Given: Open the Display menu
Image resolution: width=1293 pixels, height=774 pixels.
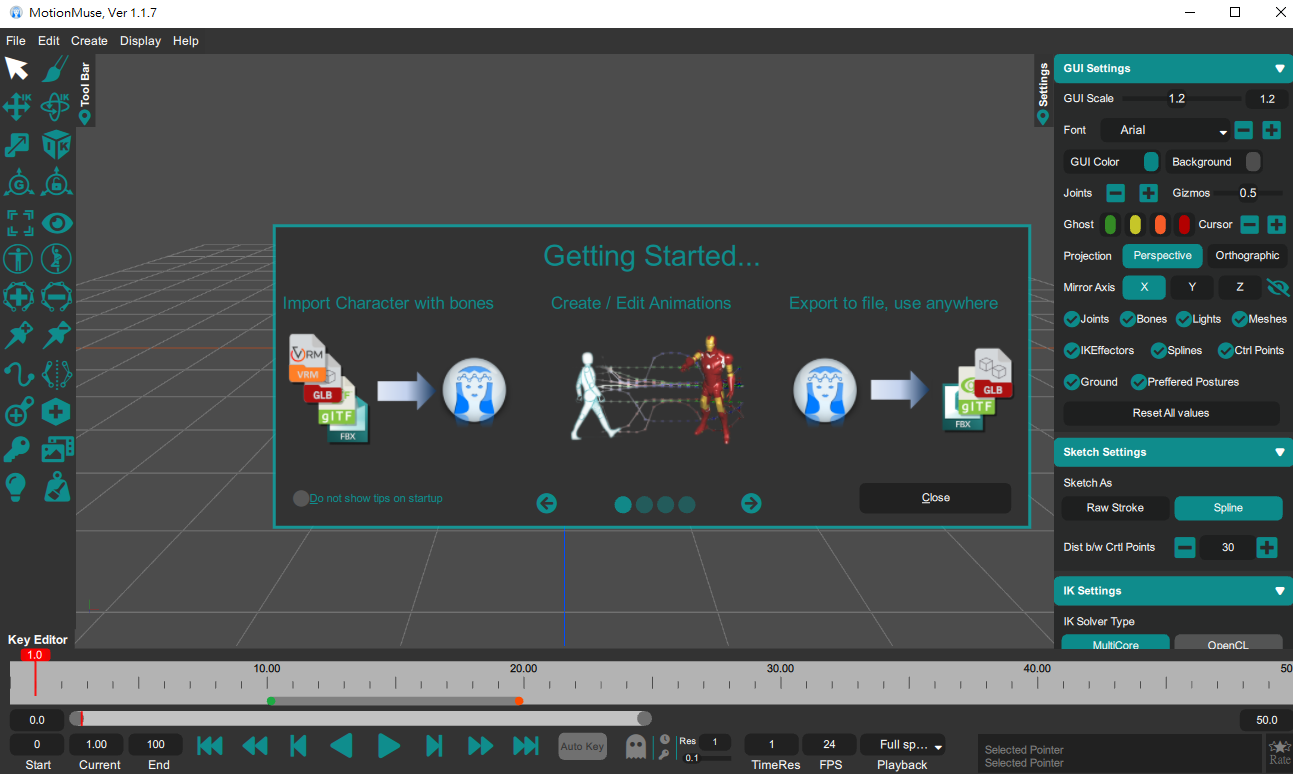Looking at the screenshot, I should (x=140, y=41).
